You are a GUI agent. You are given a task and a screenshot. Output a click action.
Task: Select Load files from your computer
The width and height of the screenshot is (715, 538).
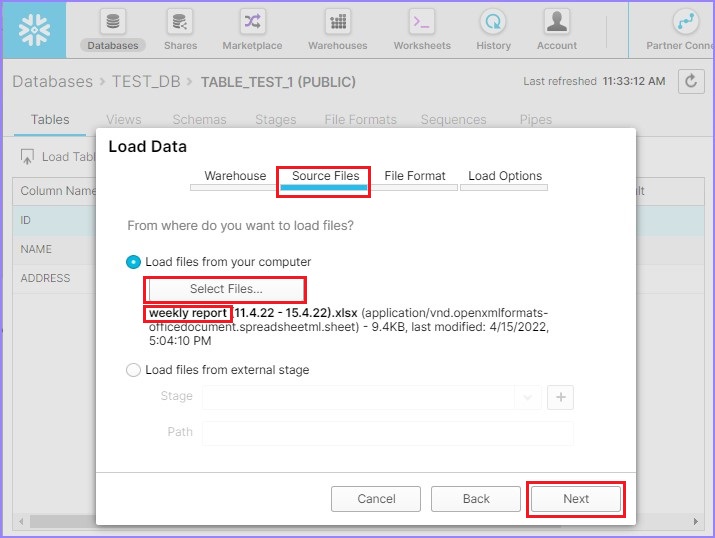pyautogui.click(x=133, y=262)
